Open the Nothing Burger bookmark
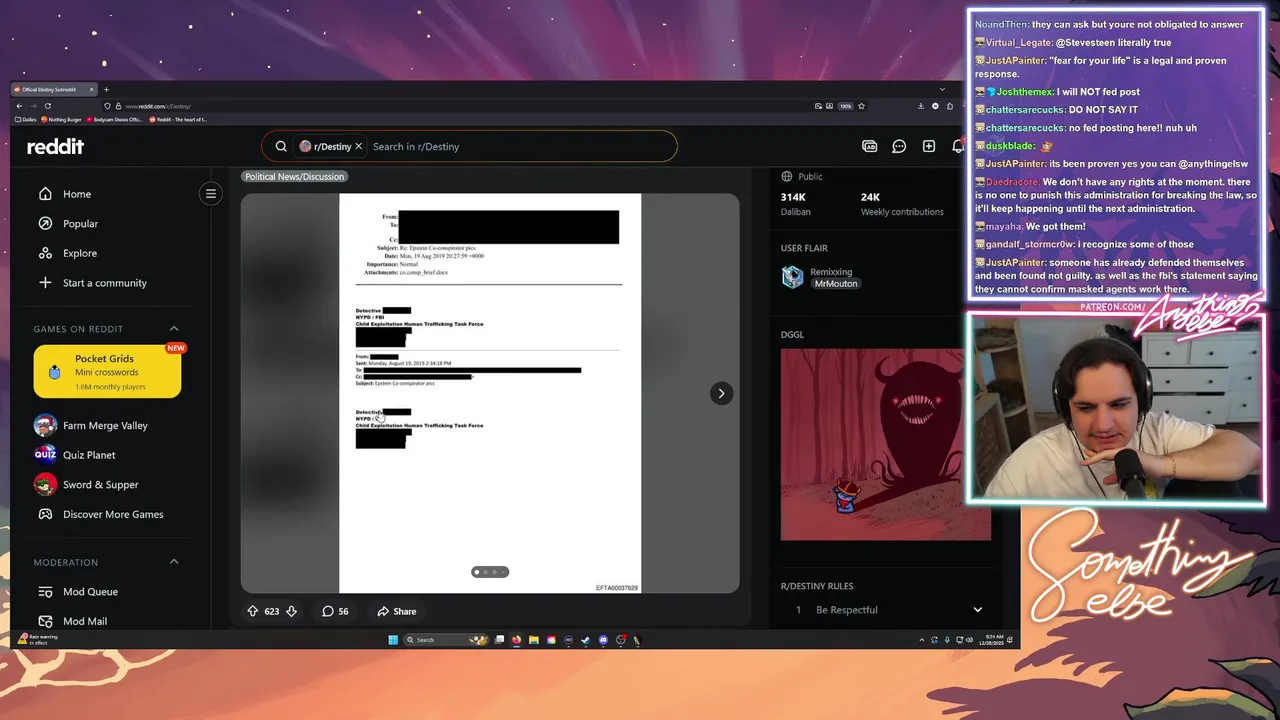Image resolution: width=1280 pixels, height=720 pixels. coord(62,120)
